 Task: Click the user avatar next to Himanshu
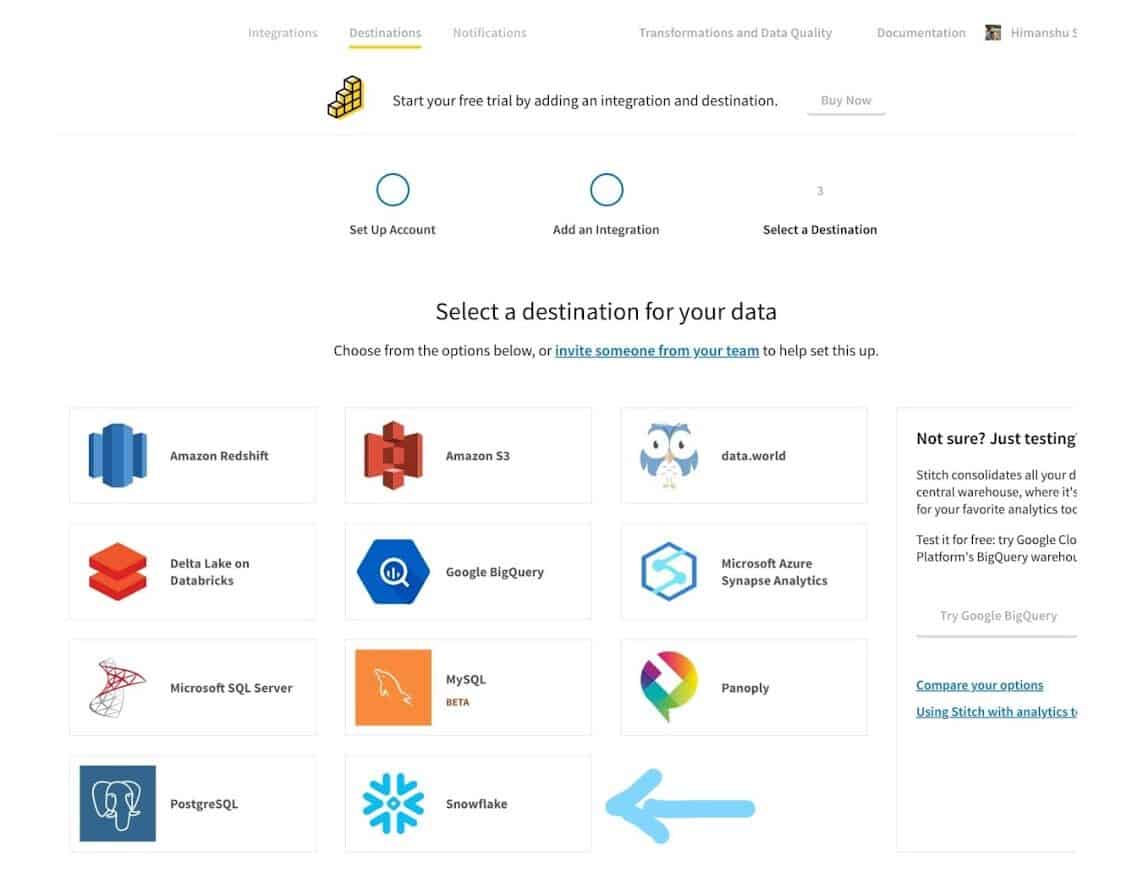pyautogui.click(x=993, y=32)
